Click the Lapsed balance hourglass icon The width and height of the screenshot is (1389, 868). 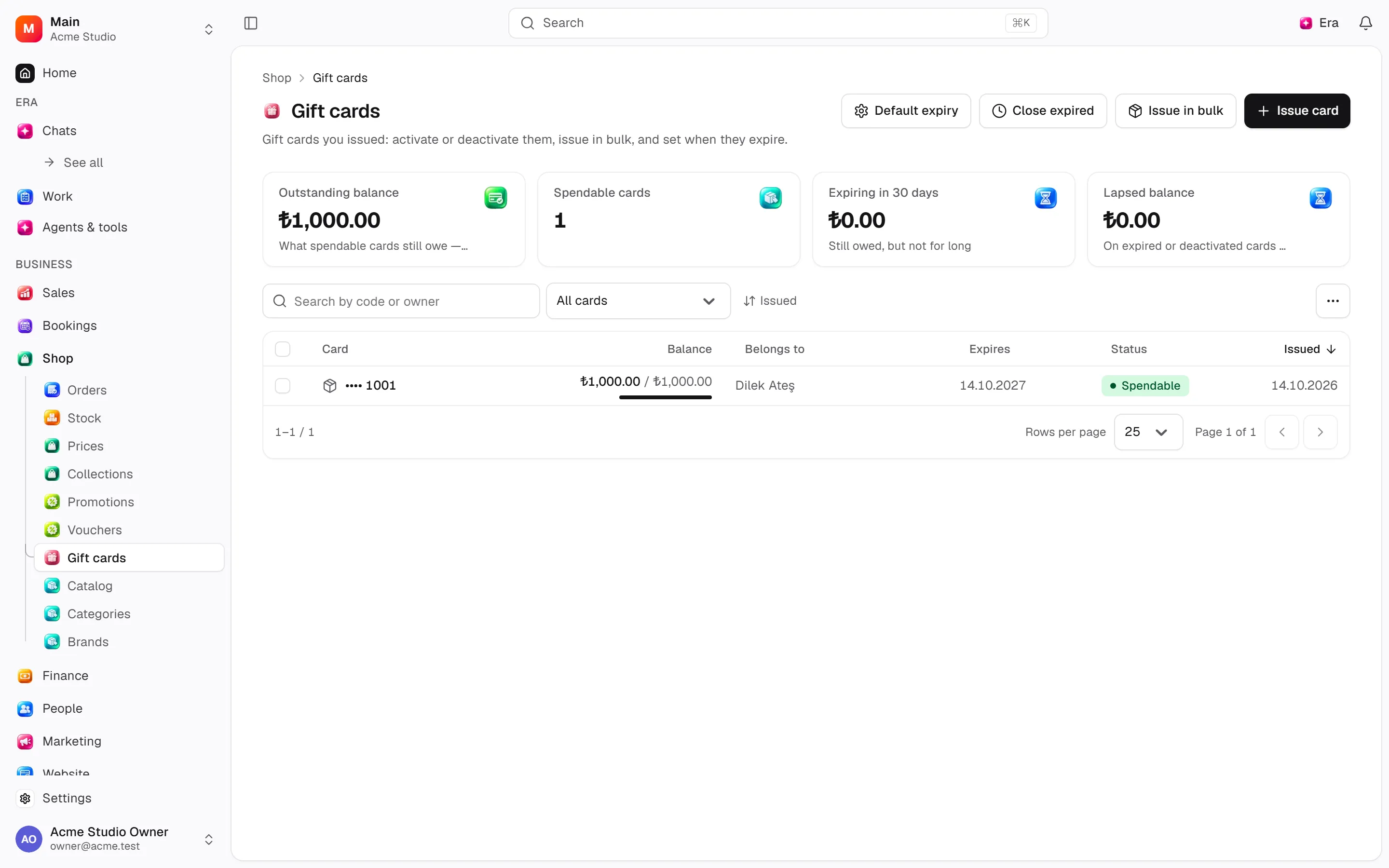pos(1320,198)
